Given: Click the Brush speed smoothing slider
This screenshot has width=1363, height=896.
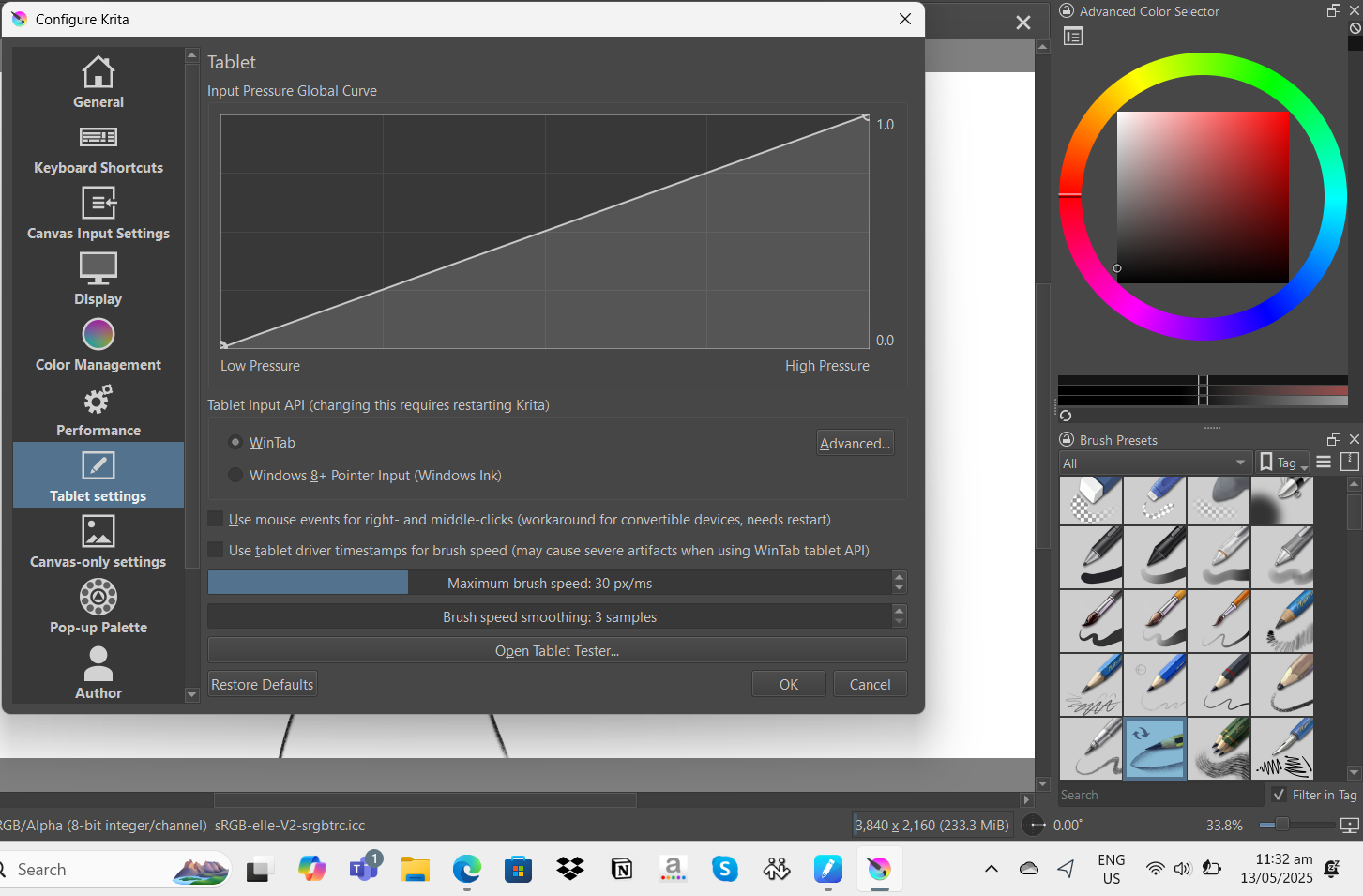Looking at the screenshot, I should (550, 616).
